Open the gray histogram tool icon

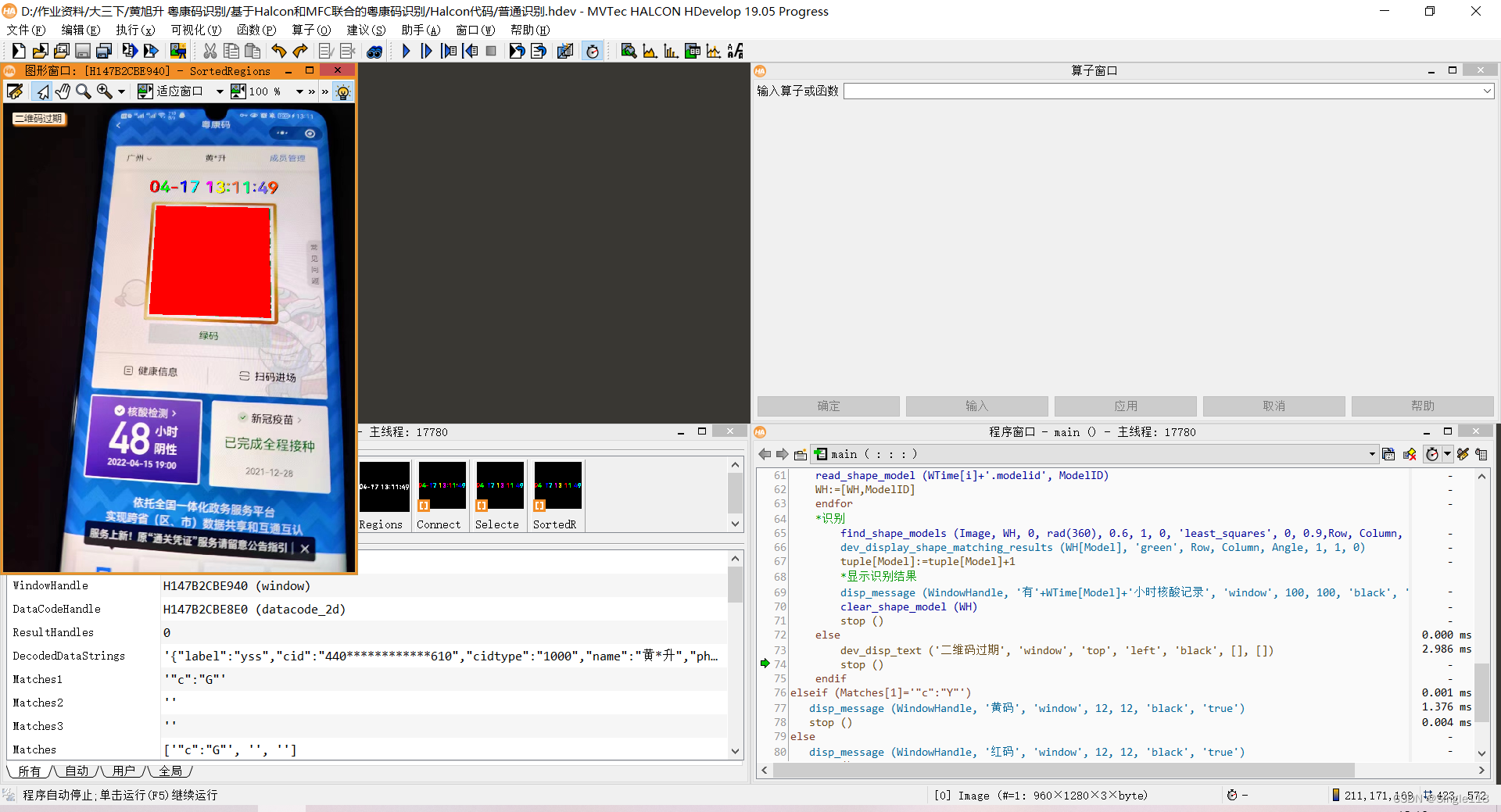coord(650,51)
